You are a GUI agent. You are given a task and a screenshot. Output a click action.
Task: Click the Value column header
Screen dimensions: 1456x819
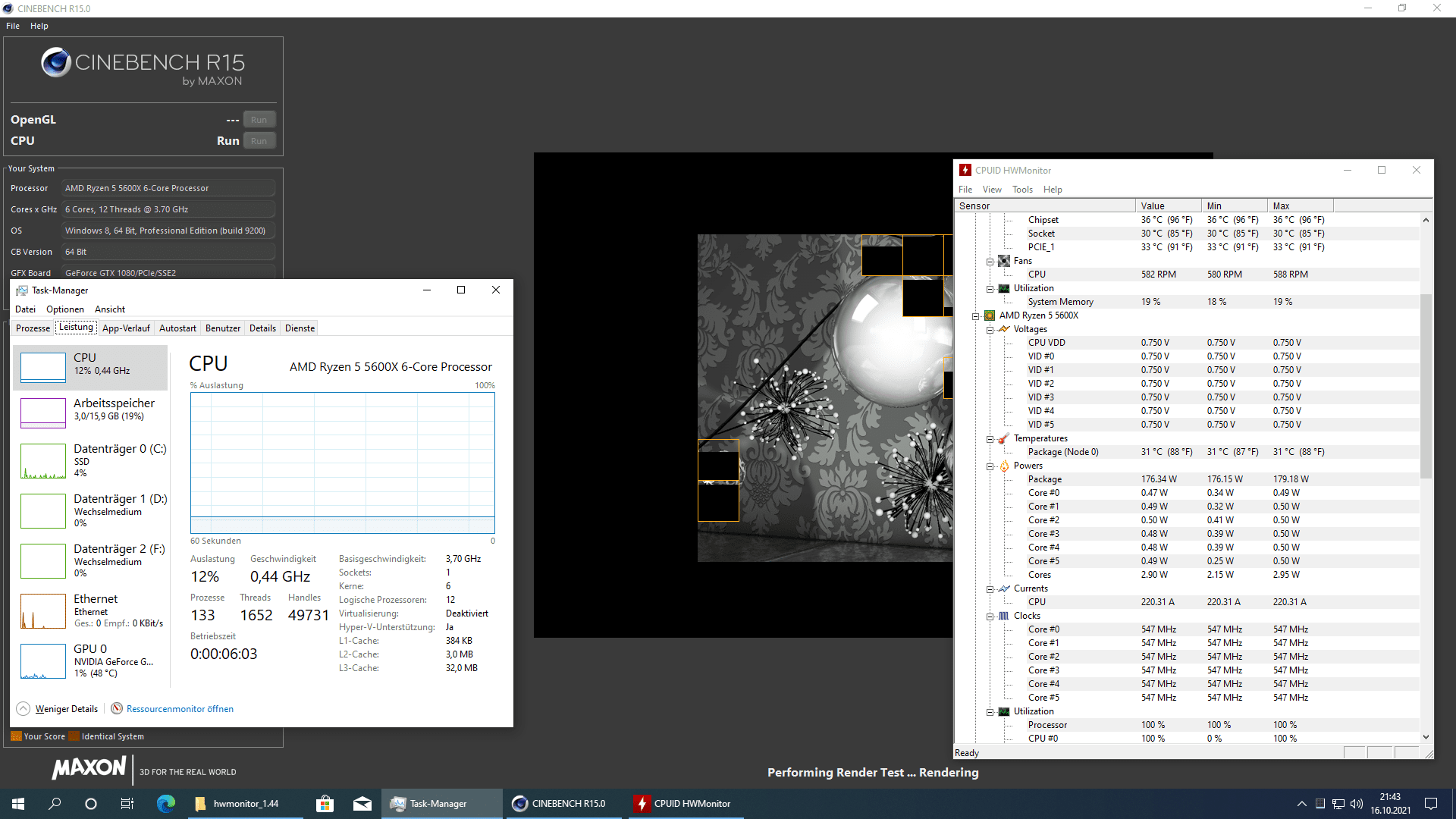pos(1168,206)
